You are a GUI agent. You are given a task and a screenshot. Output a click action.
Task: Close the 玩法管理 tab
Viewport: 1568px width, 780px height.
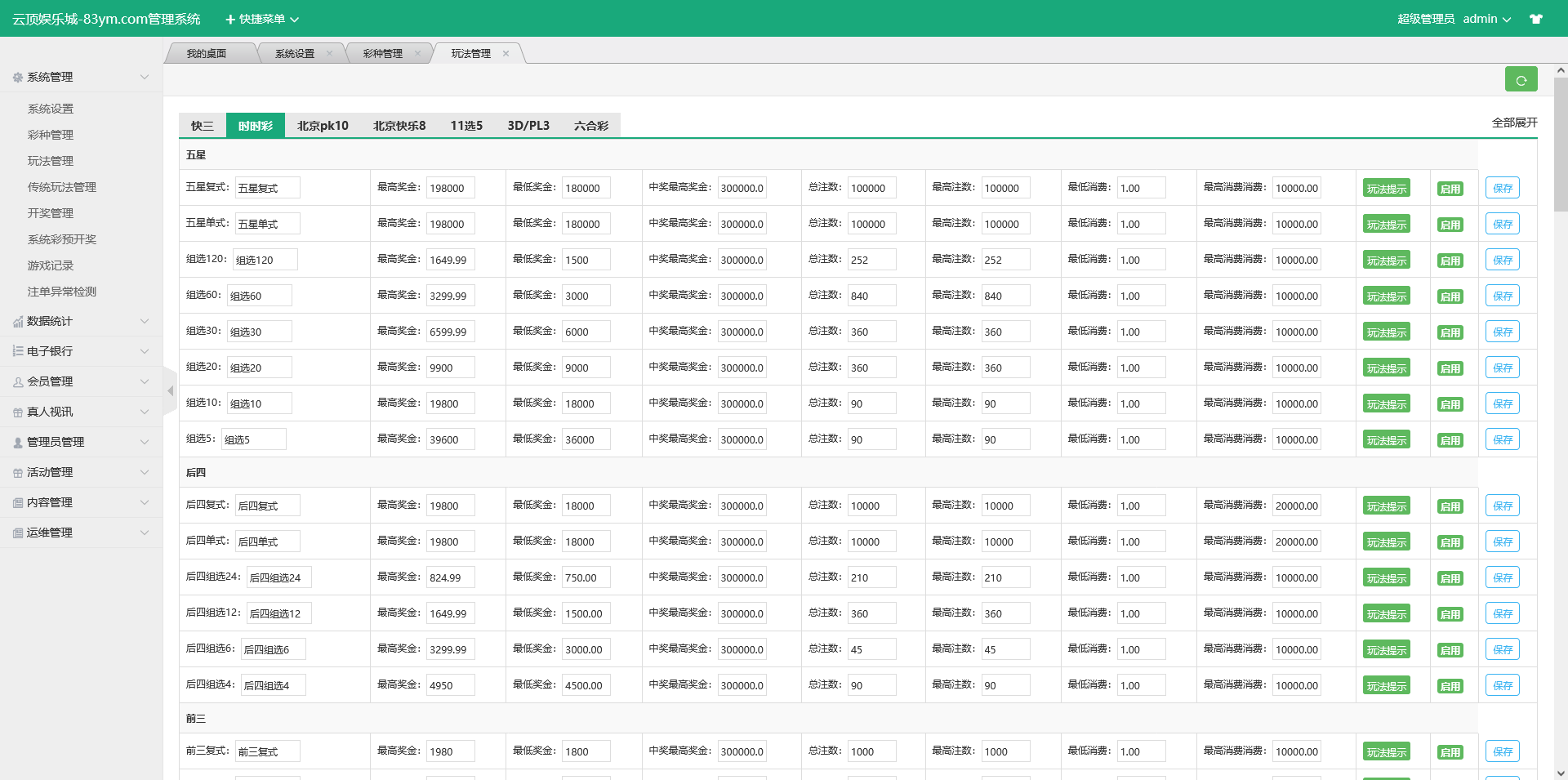pyautogui.click(x=506, y=54)
